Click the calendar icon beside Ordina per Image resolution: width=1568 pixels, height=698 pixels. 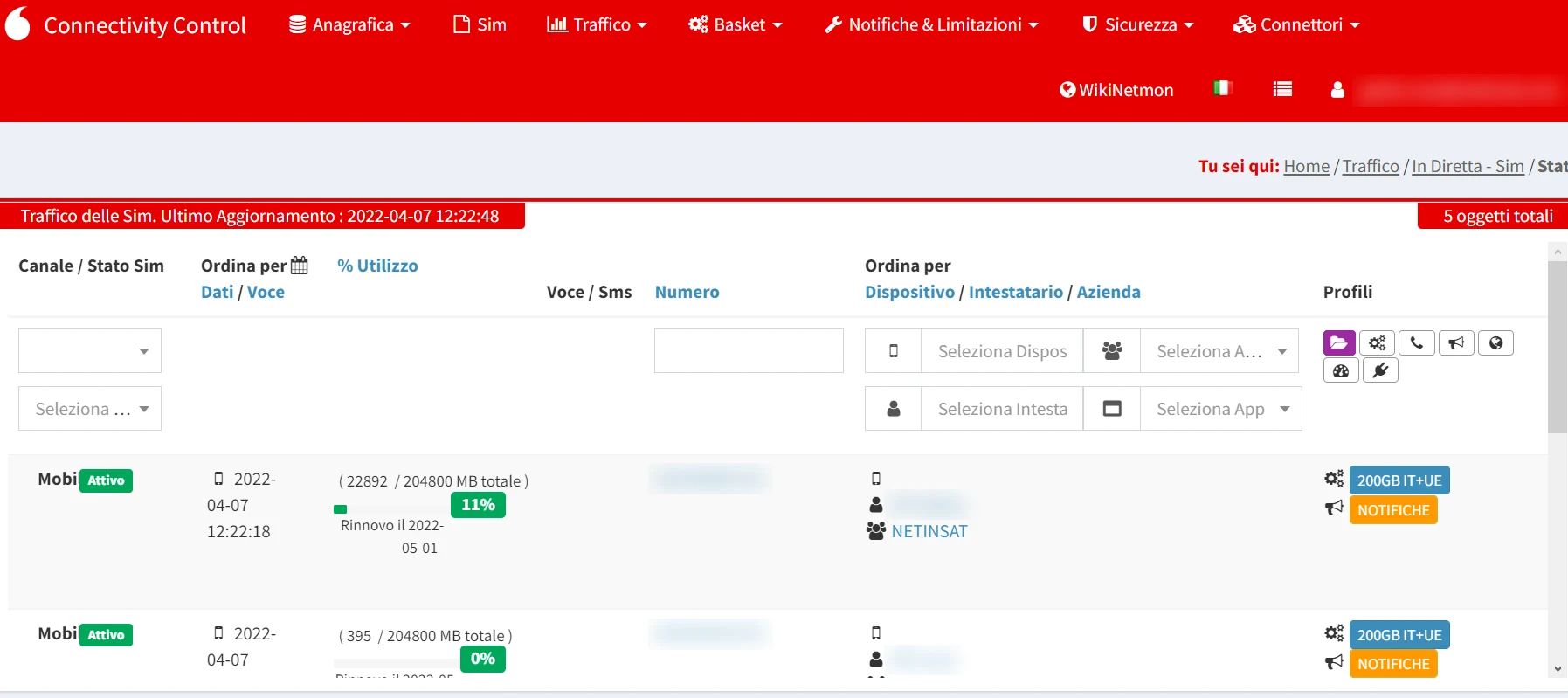(299, 265)
